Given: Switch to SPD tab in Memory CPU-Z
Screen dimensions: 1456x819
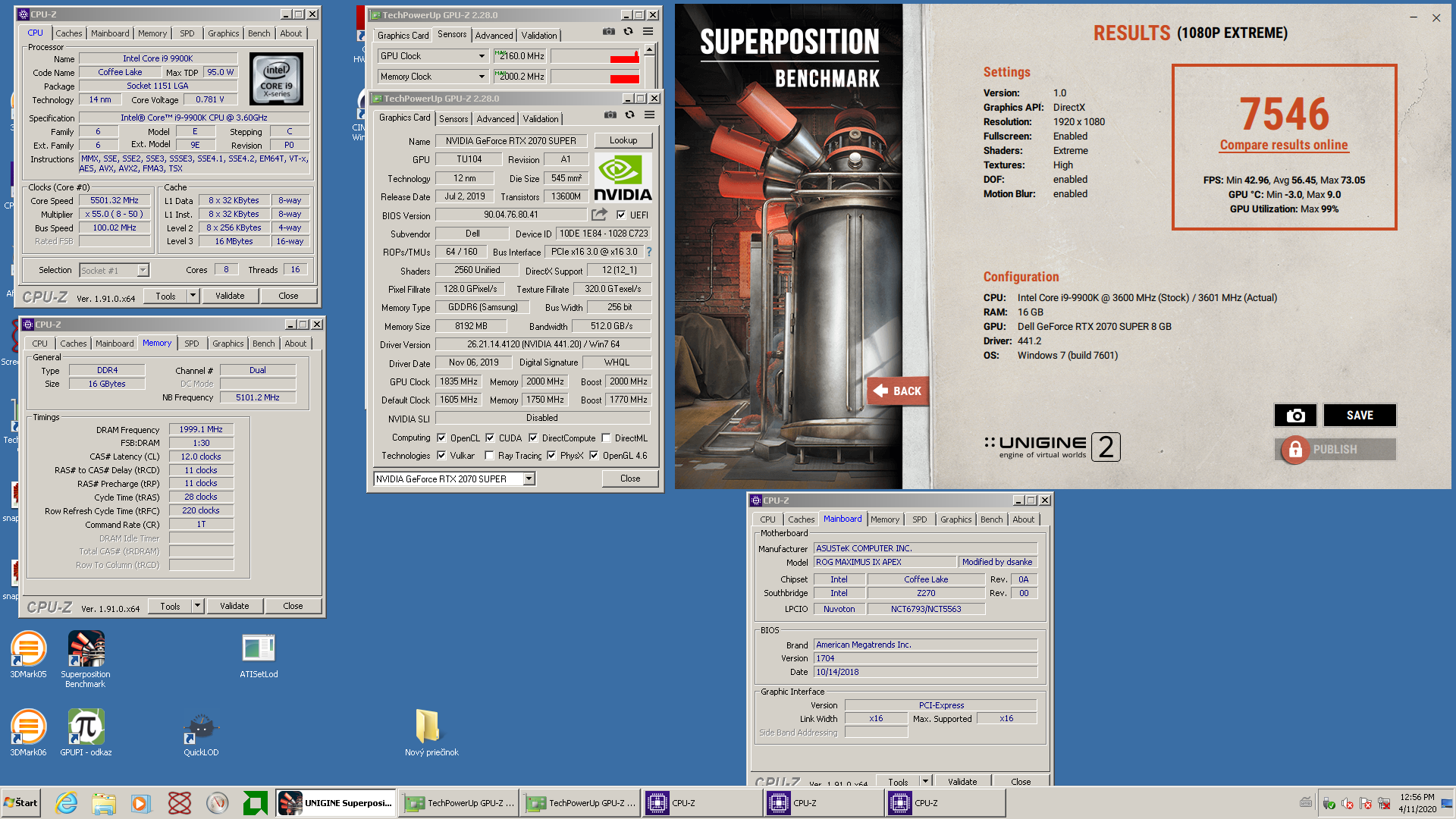Looking at the screenshot, I should [x=192, y=344].
